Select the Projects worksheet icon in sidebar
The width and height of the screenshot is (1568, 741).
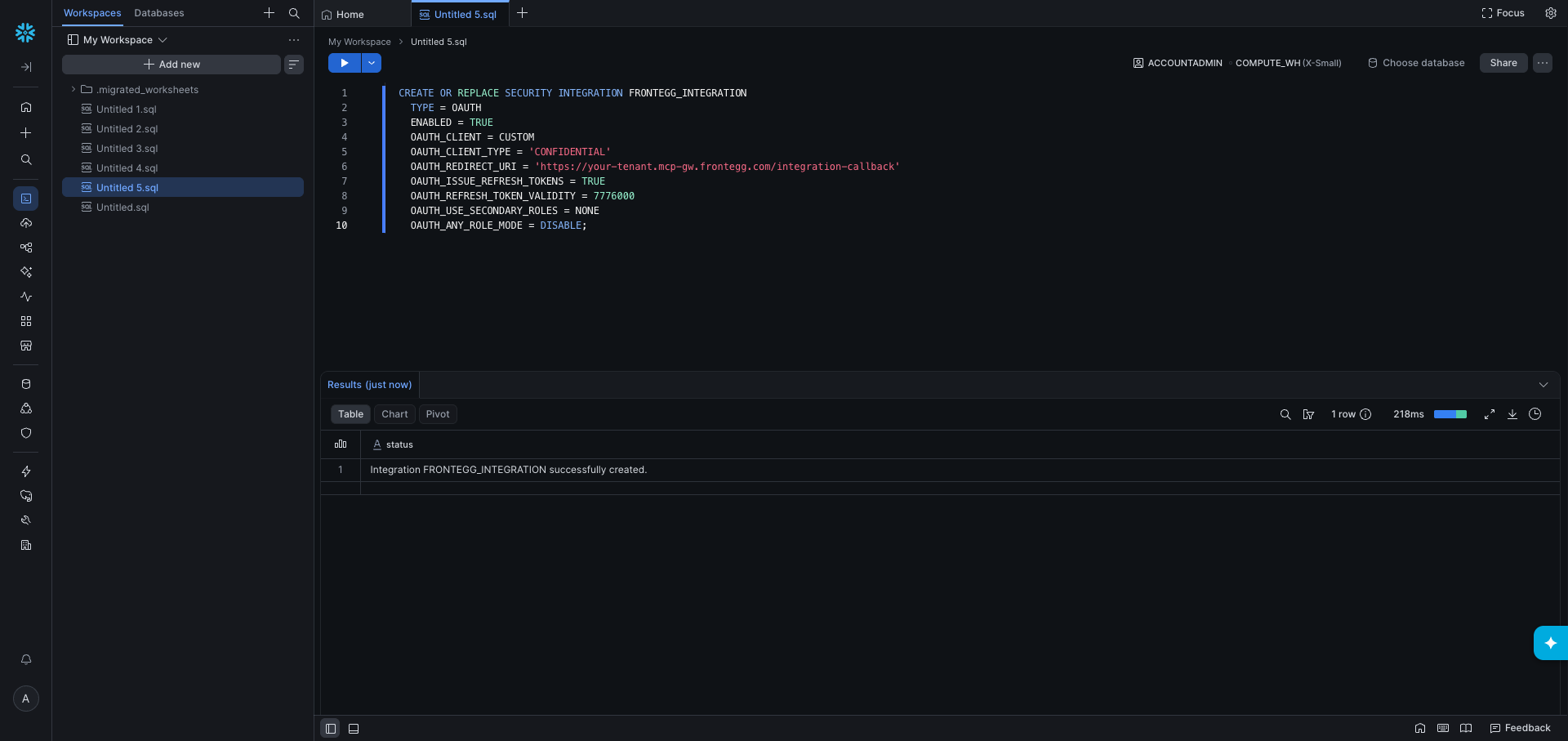tap(26, 199)
